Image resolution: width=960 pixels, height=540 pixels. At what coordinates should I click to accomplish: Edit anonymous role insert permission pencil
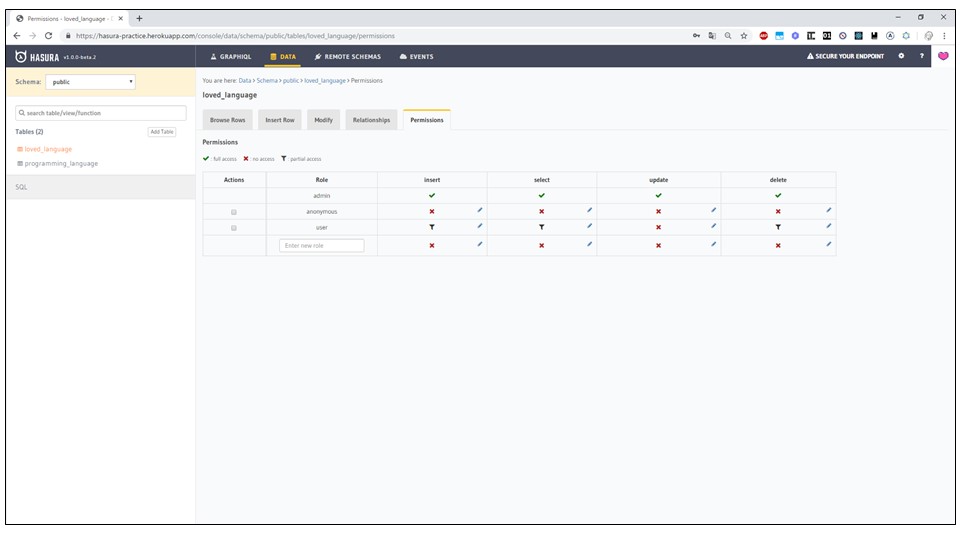(480, 210)
